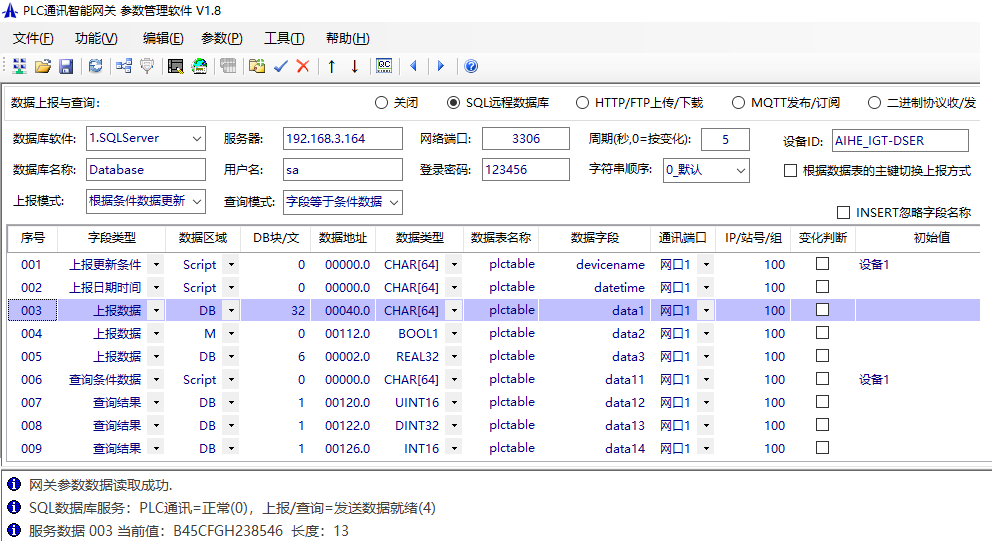This screenshot has height=541, width=992.
Task: Click the red X delete icon
Action: click(302, 66)
